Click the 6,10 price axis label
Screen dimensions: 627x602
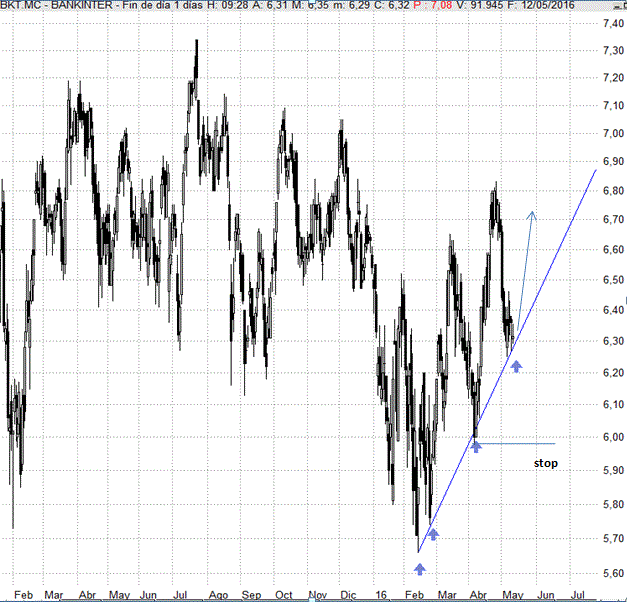click(613, 404)
